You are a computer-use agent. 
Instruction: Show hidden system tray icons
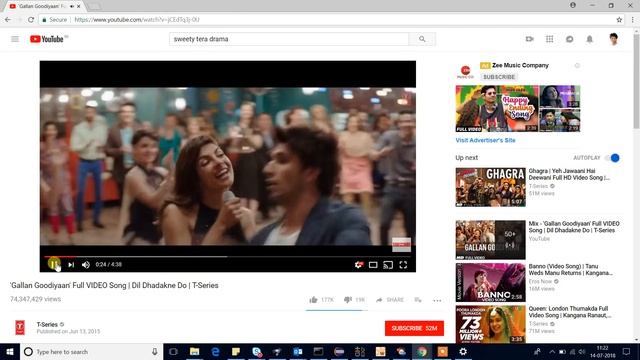(552, 352)
